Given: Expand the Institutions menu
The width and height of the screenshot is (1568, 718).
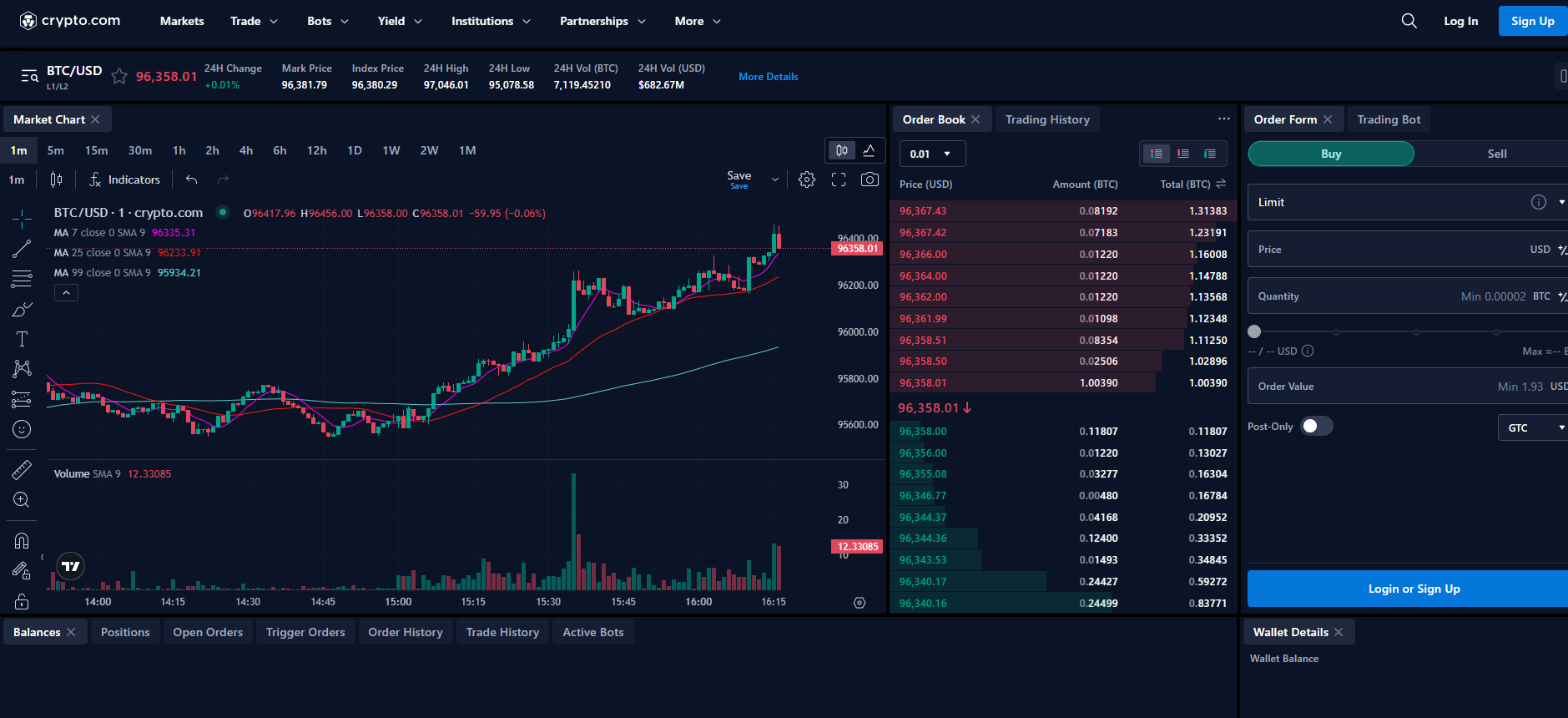Looking at the screenshot, I should (491, 21).
